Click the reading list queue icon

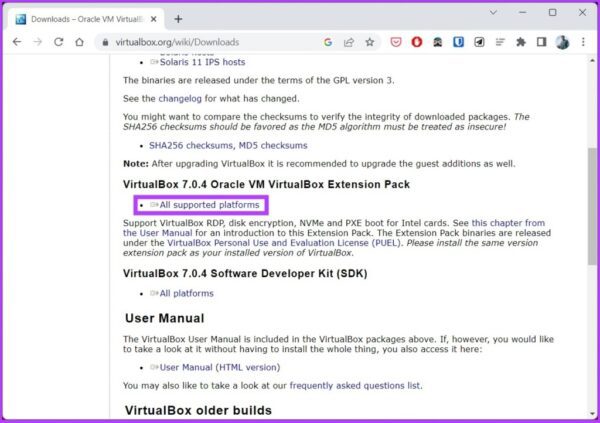[x=500, y=42]
